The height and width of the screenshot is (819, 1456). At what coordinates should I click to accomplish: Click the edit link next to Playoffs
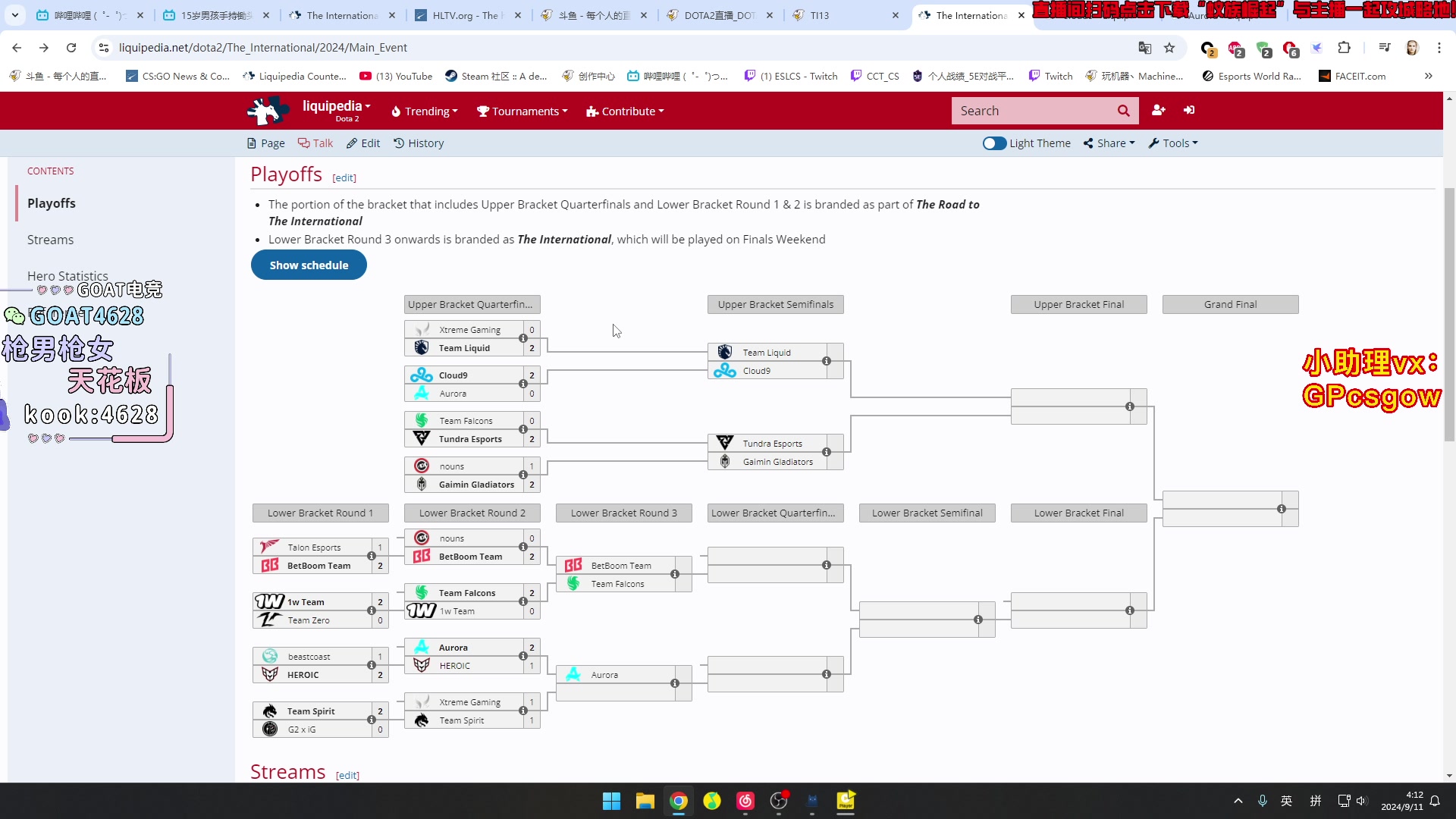[x=344, y=177]
